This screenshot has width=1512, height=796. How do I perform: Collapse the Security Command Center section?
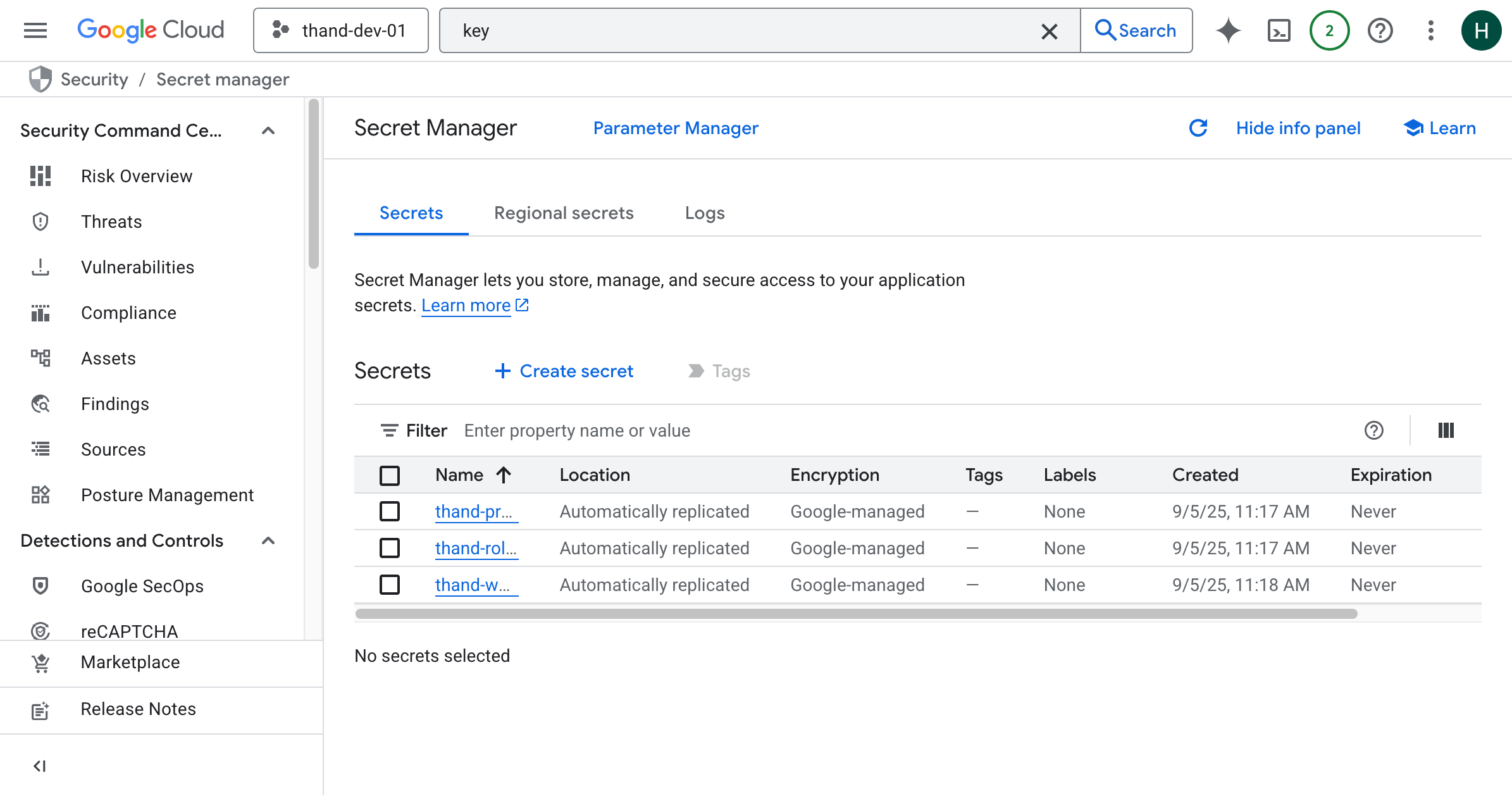[x=268, y=130]
